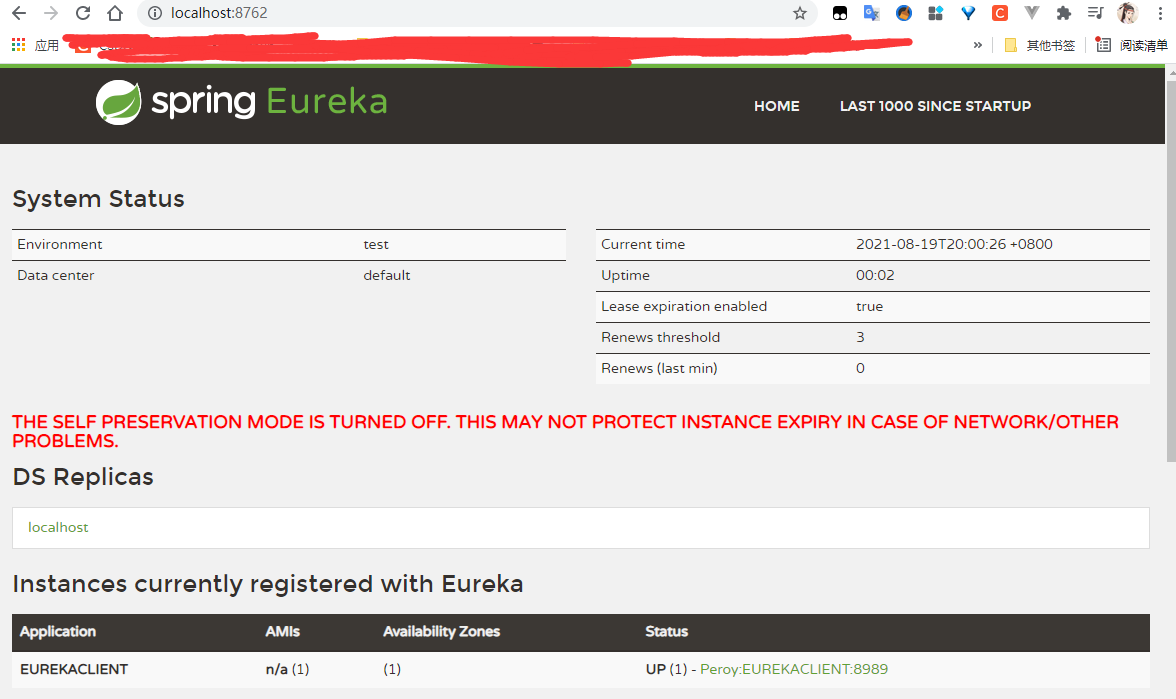Show hidden bookmarks with the double chevron
Image resolution: width=1176 pixels, height=699 pixels.
[977, 45]
